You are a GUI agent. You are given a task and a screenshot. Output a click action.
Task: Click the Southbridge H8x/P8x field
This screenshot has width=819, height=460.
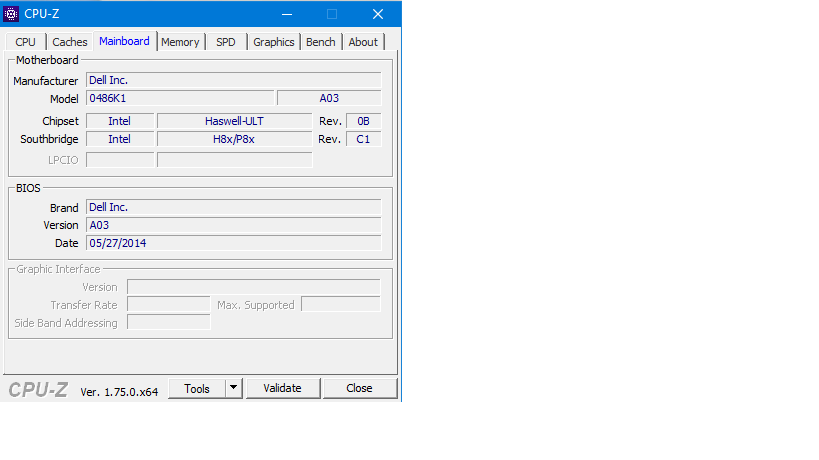tap(234, 139)
